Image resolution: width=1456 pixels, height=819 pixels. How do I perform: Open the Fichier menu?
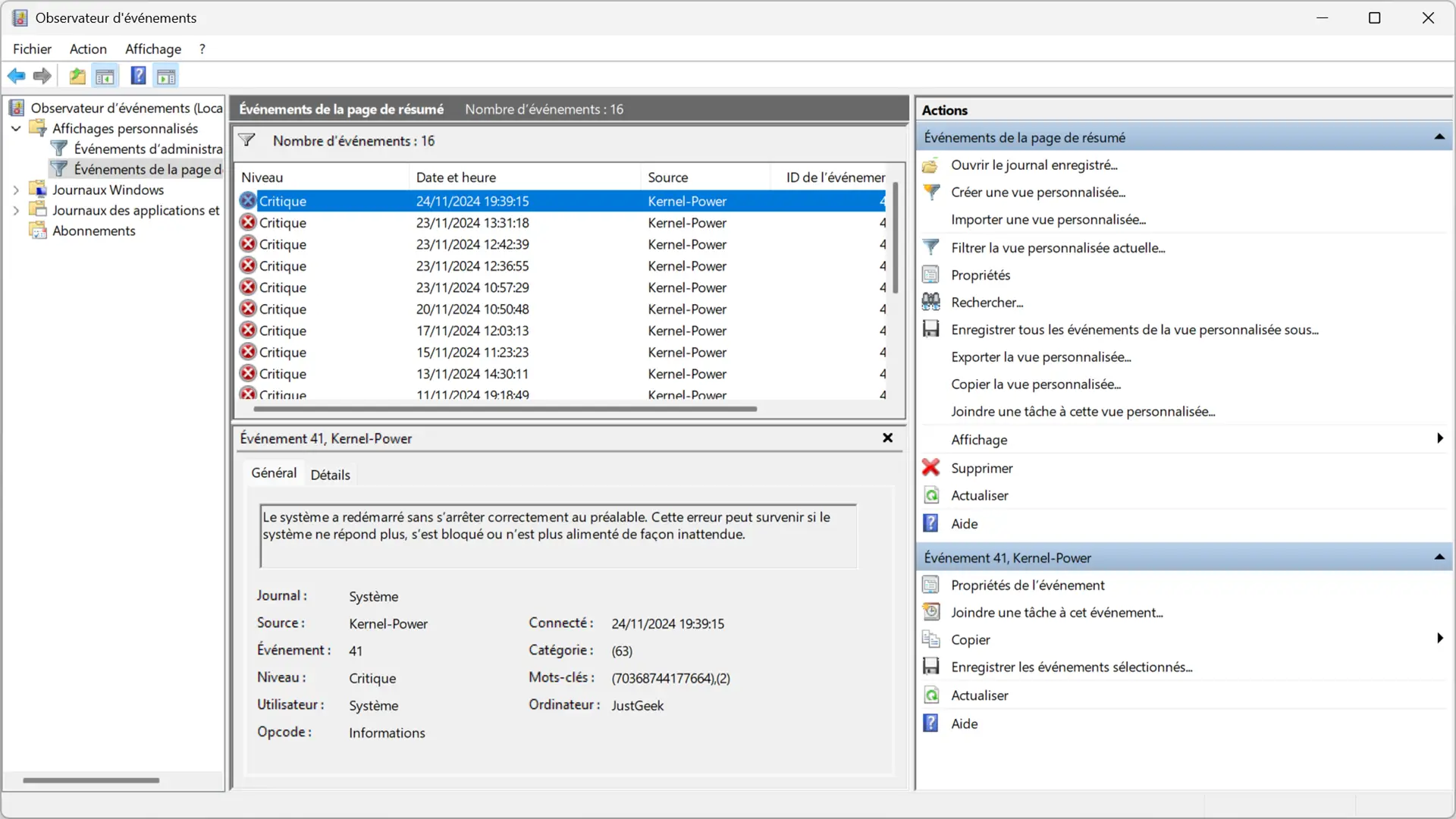[33, 49]
